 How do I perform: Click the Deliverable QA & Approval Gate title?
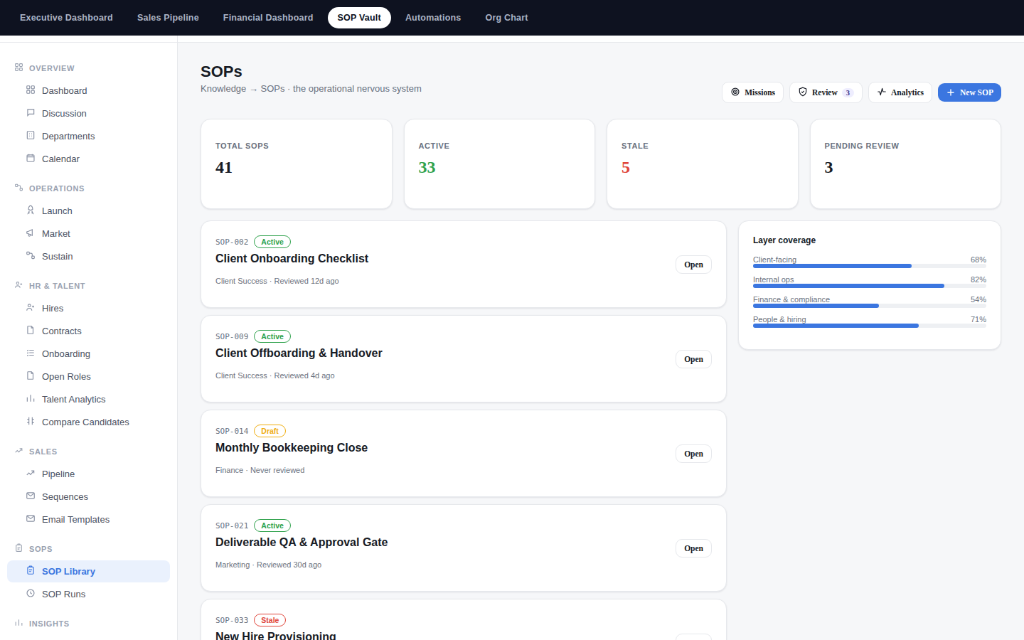[x=302, y=543]
